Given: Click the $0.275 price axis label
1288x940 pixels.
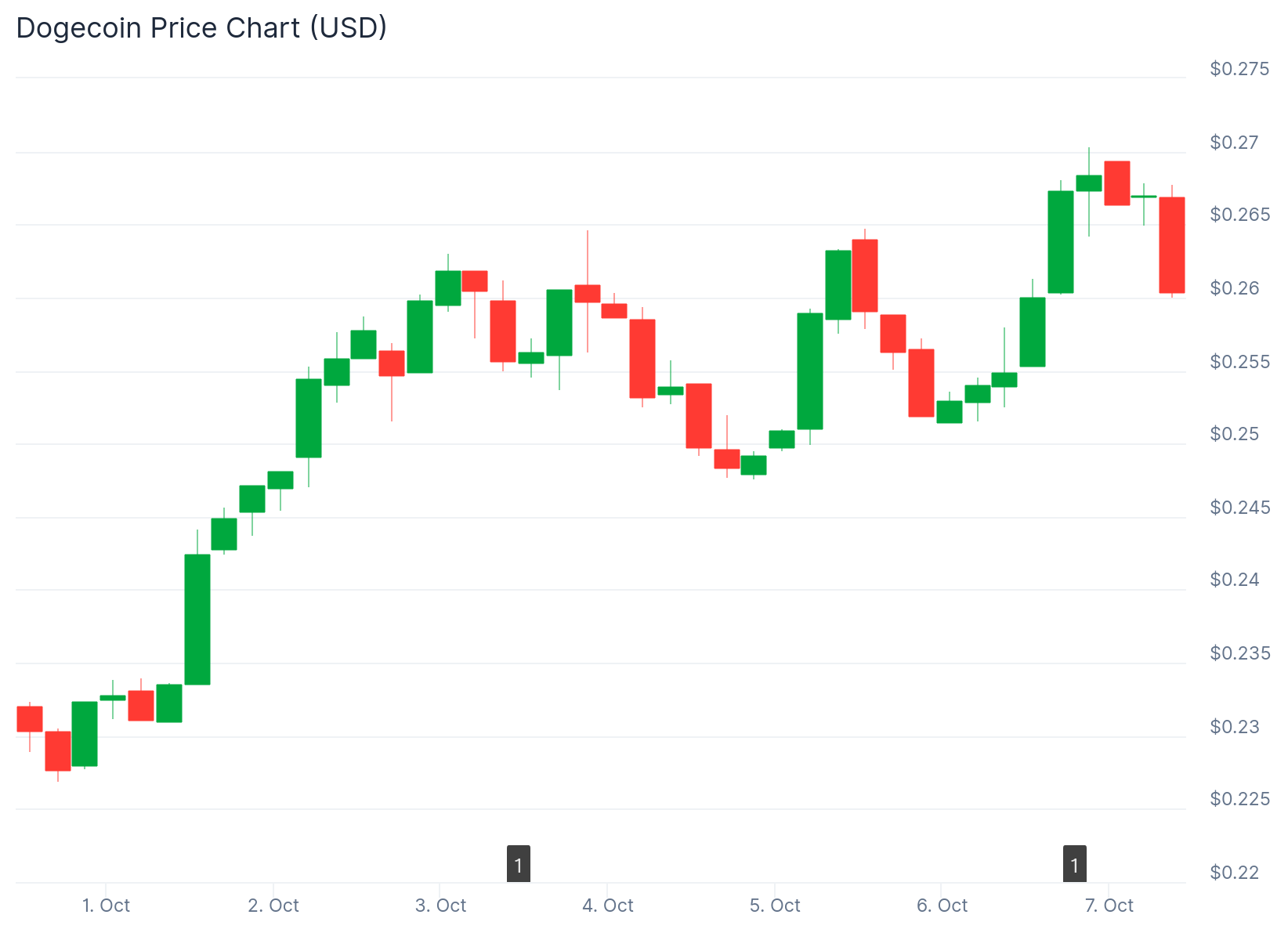Looking at the screenshot, I should 1239,69.
